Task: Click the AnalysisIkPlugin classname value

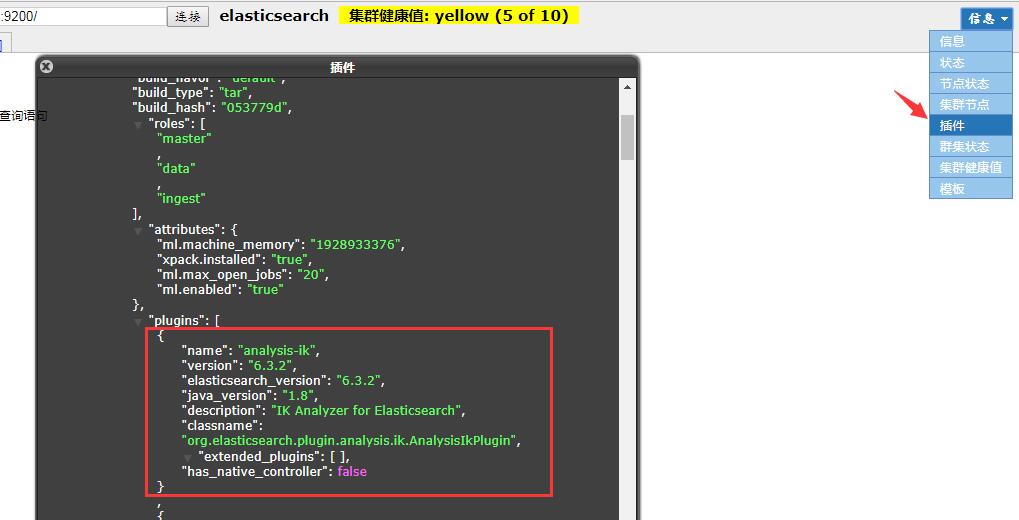Action: 350,441
